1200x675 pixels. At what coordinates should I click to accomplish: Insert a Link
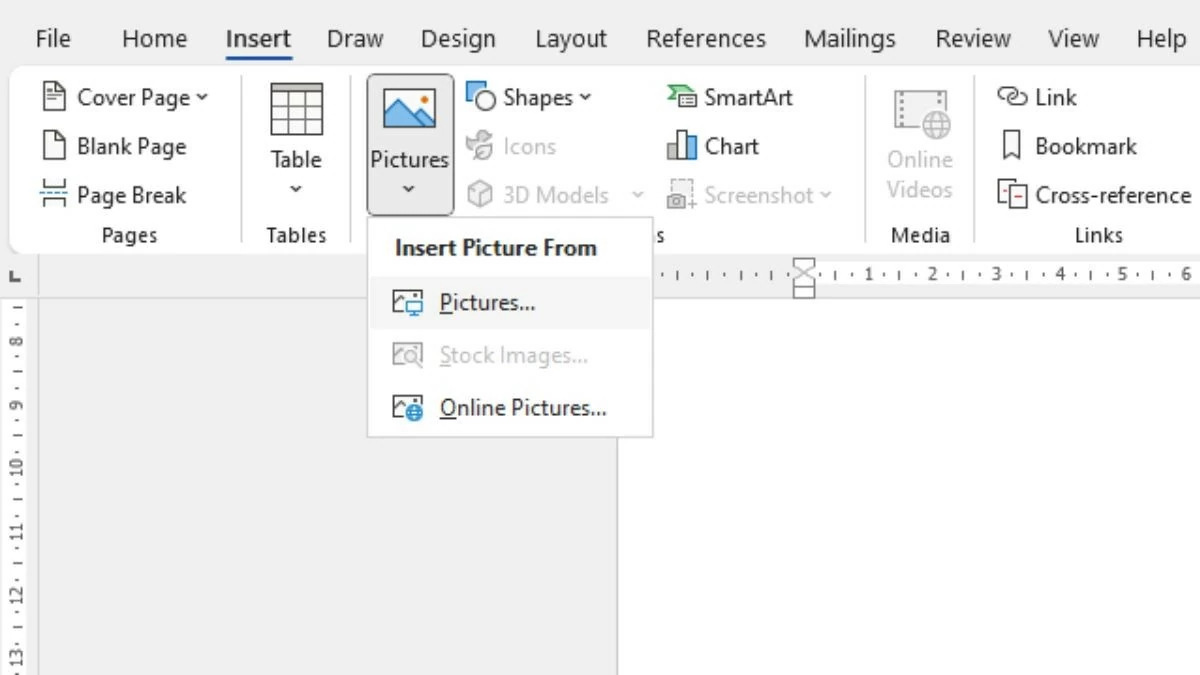tap(1040, 97)
